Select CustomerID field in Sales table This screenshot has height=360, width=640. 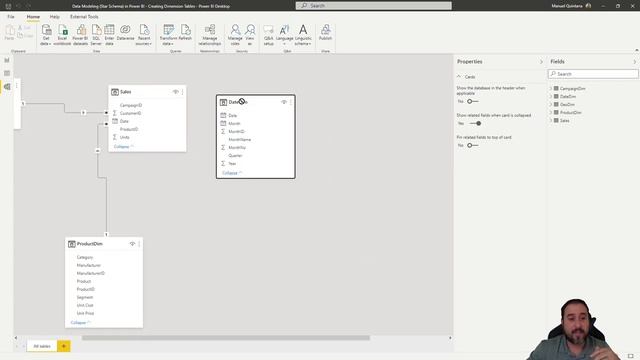click(130, 113)
